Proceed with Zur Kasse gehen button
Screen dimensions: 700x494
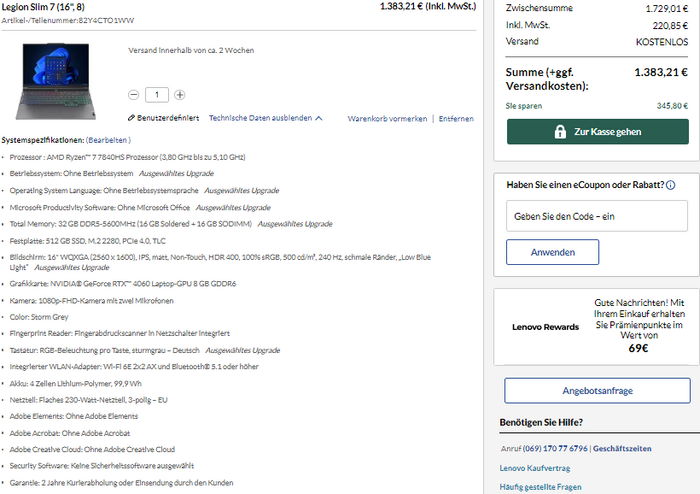click(x=597, y=132)
